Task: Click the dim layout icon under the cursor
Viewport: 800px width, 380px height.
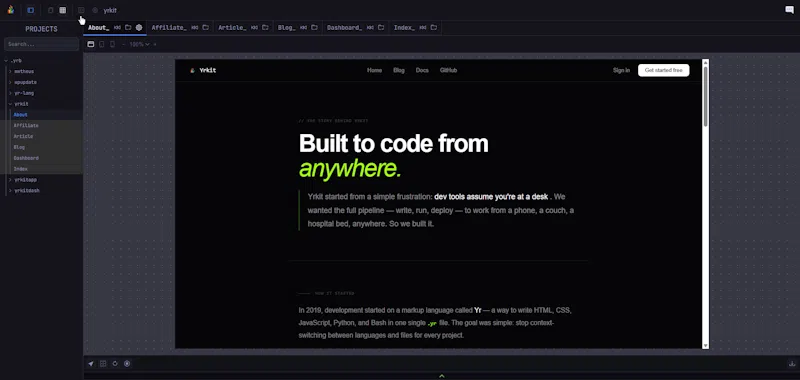Action: (x=81, y=10)
